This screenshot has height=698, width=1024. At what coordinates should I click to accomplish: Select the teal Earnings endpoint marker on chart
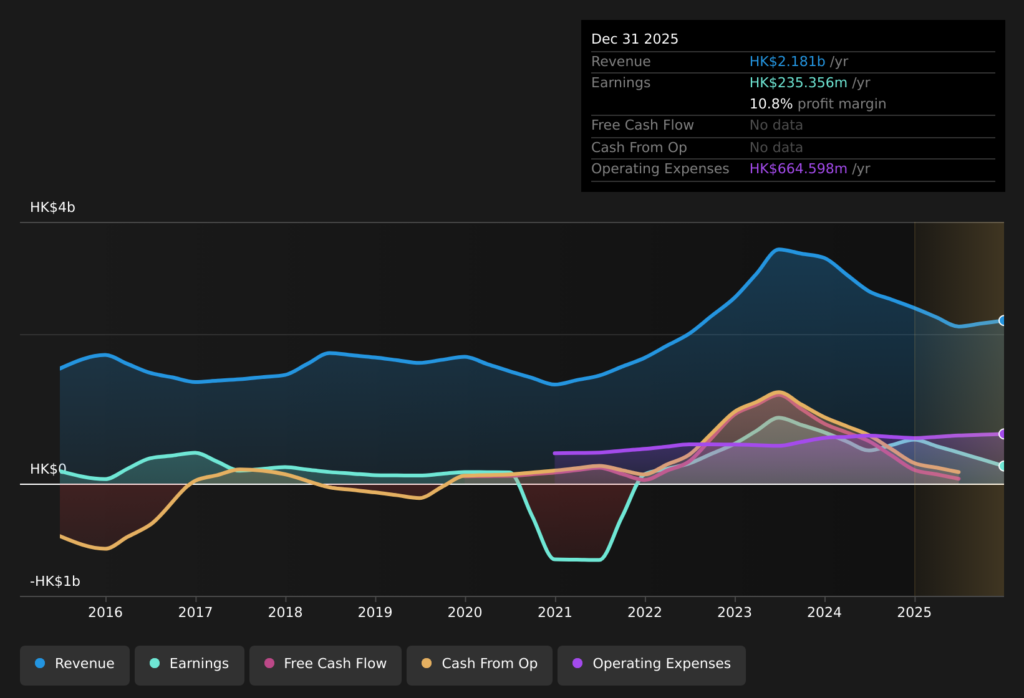(x=1002, y=466)
